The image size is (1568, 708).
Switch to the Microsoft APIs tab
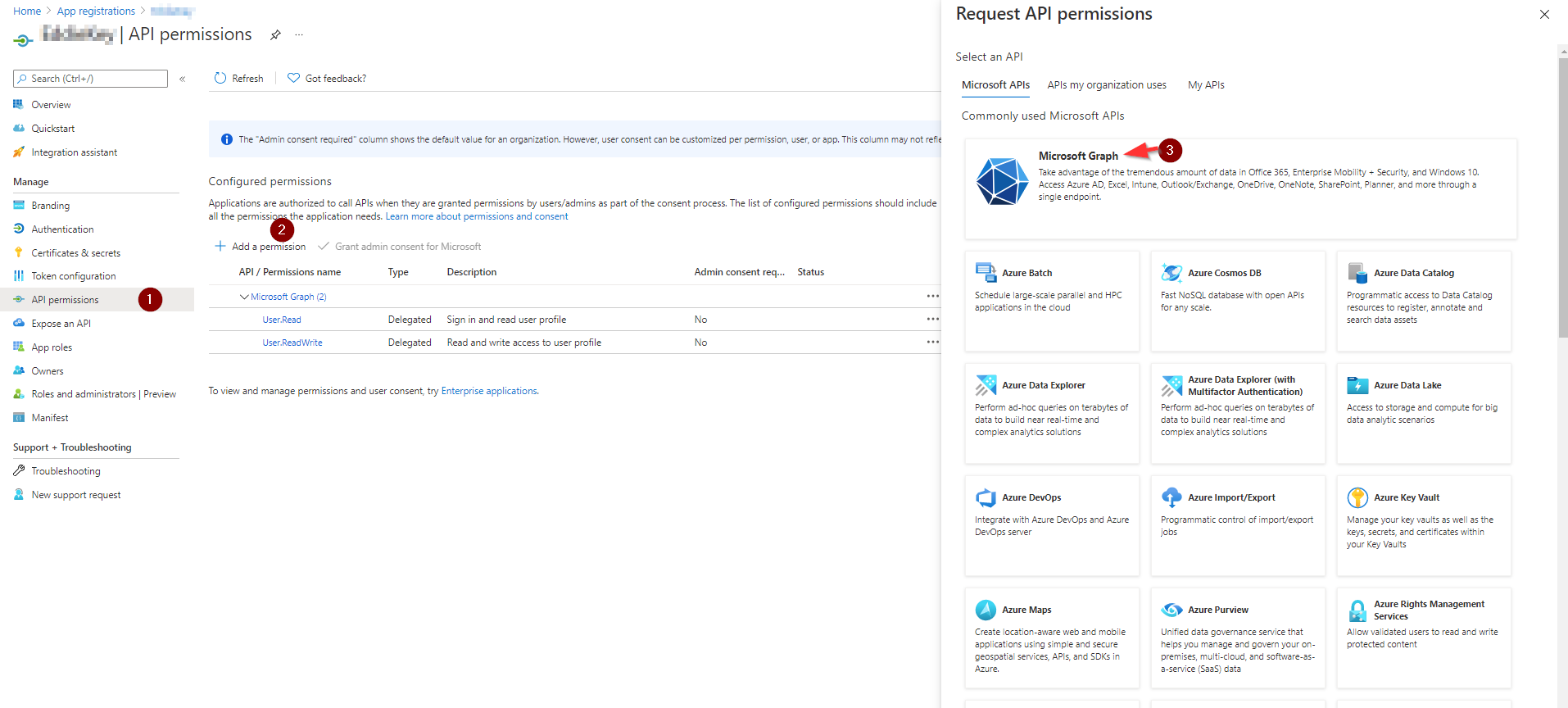995,85
